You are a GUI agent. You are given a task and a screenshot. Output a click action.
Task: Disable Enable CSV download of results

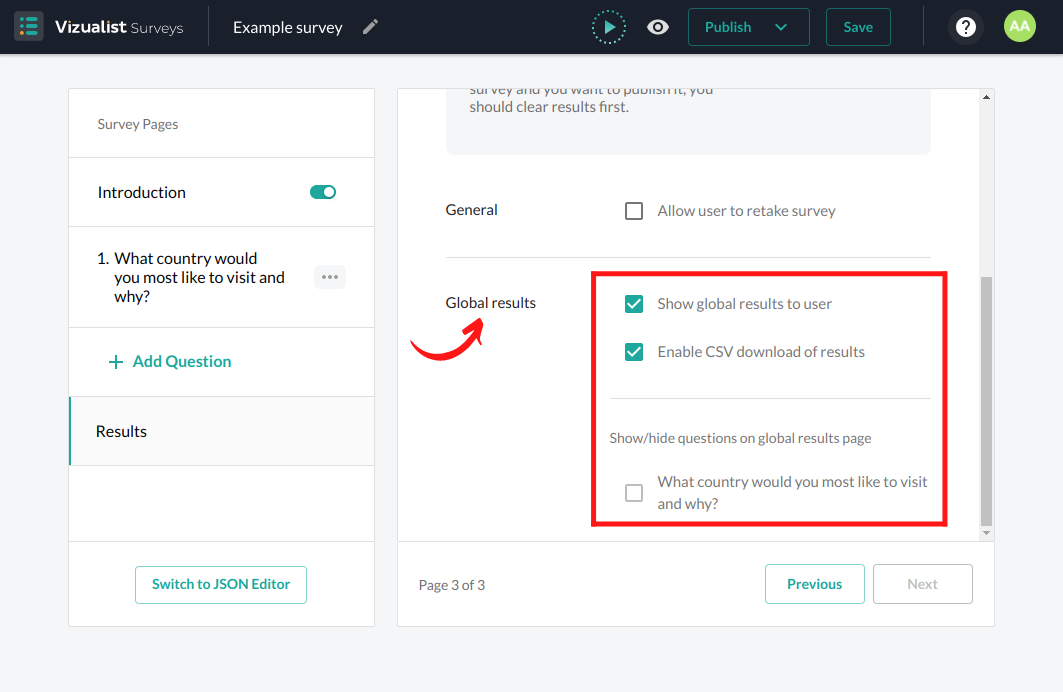634,352
